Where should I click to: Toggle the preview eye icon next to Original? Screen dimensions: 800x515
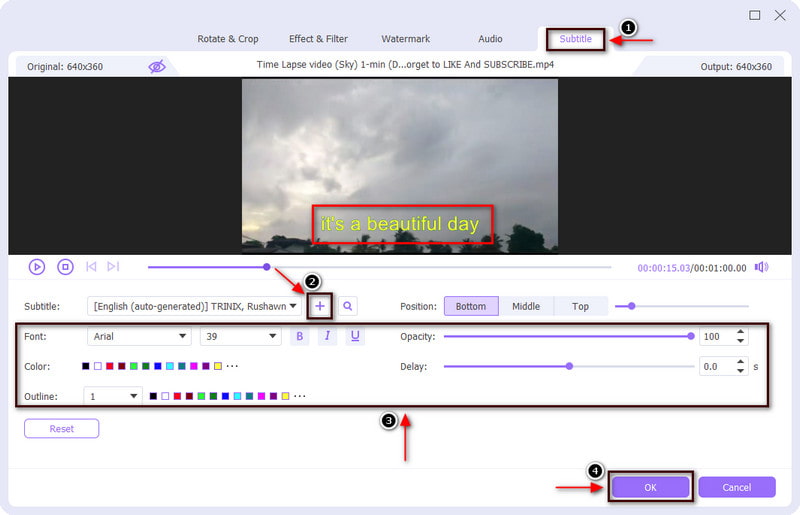tap(157, 66)
